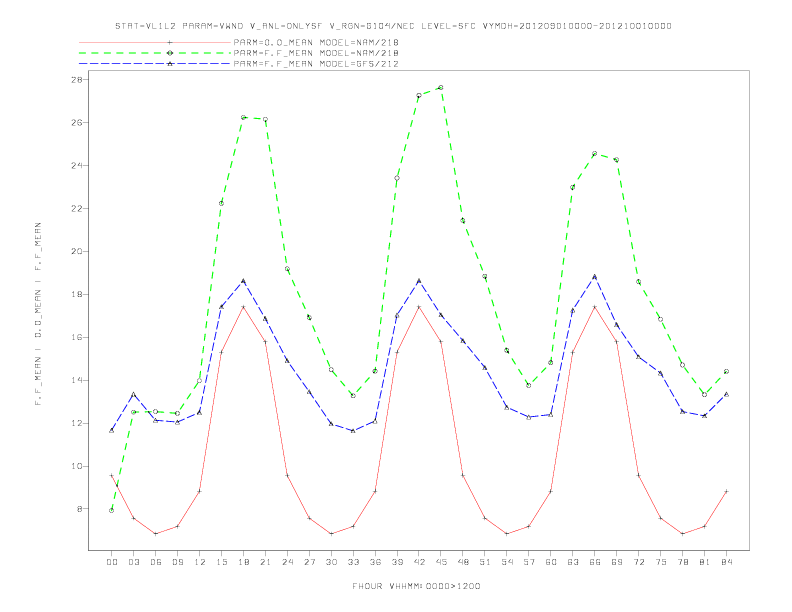The image size is (792, 612).
Task: Click x-axis forecast hour label 36
Action: pos(375,562)
